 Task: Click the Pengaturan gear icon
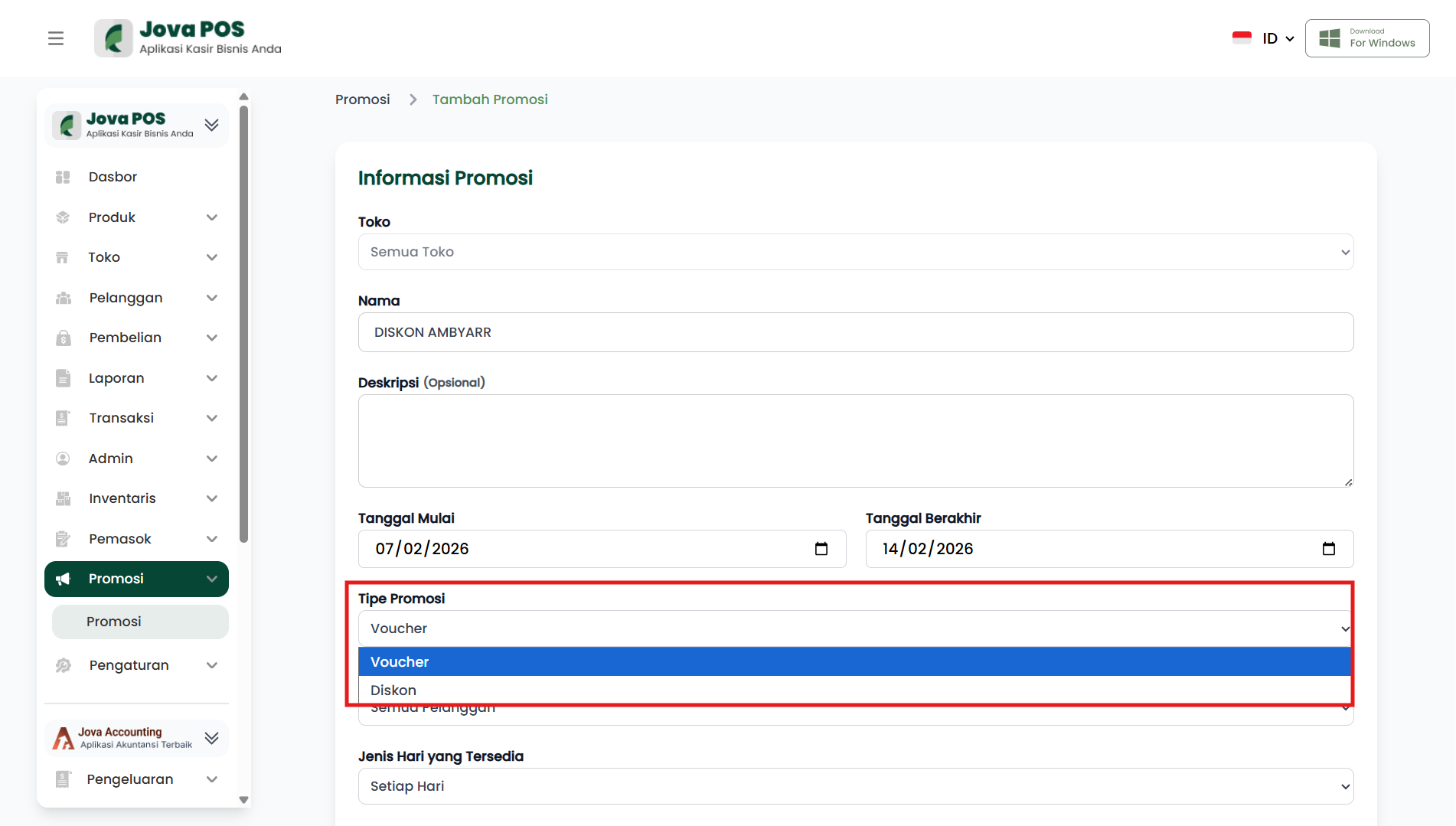pyautogui.click(x=63, y=665)
